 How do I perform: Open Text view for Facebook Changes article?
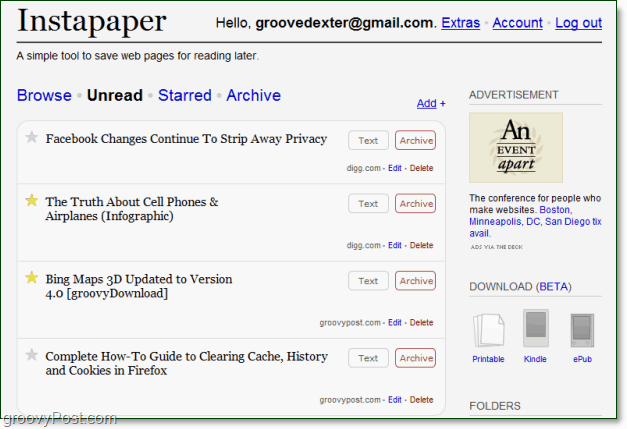[368, 140]
